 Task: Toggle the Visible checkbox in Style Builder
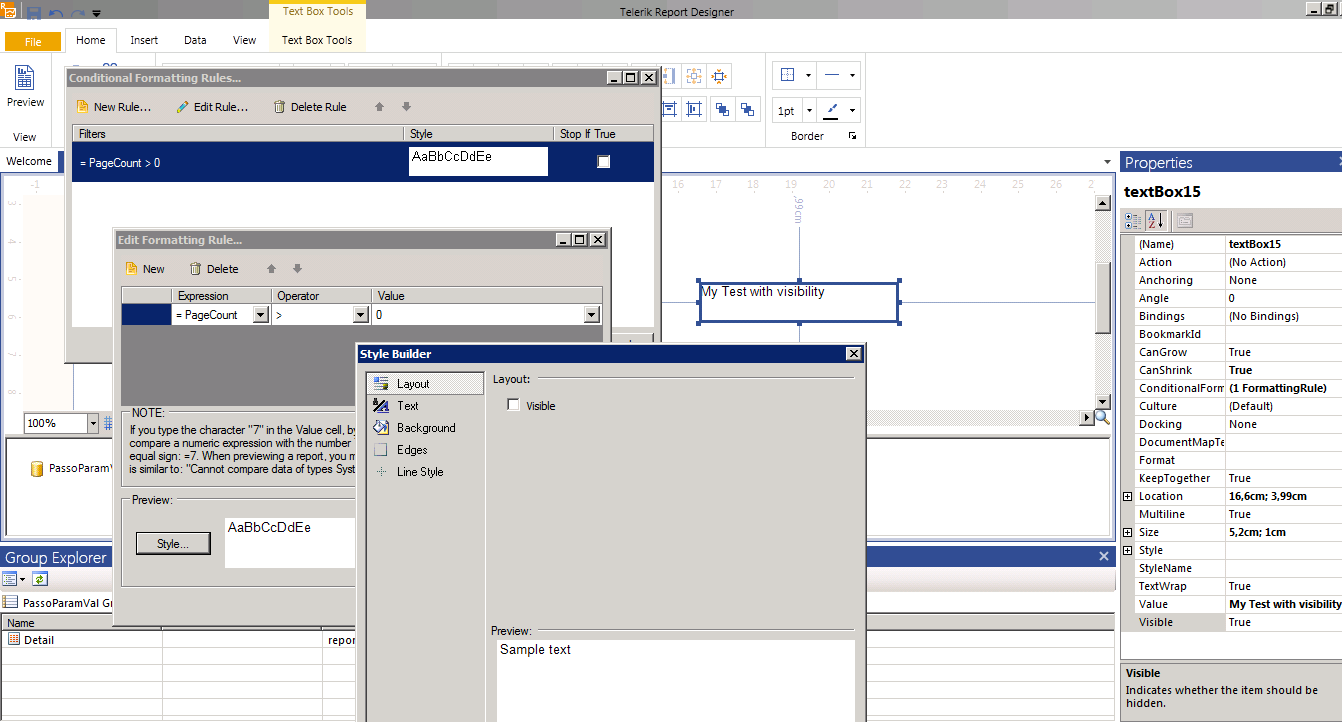point(514,405)
